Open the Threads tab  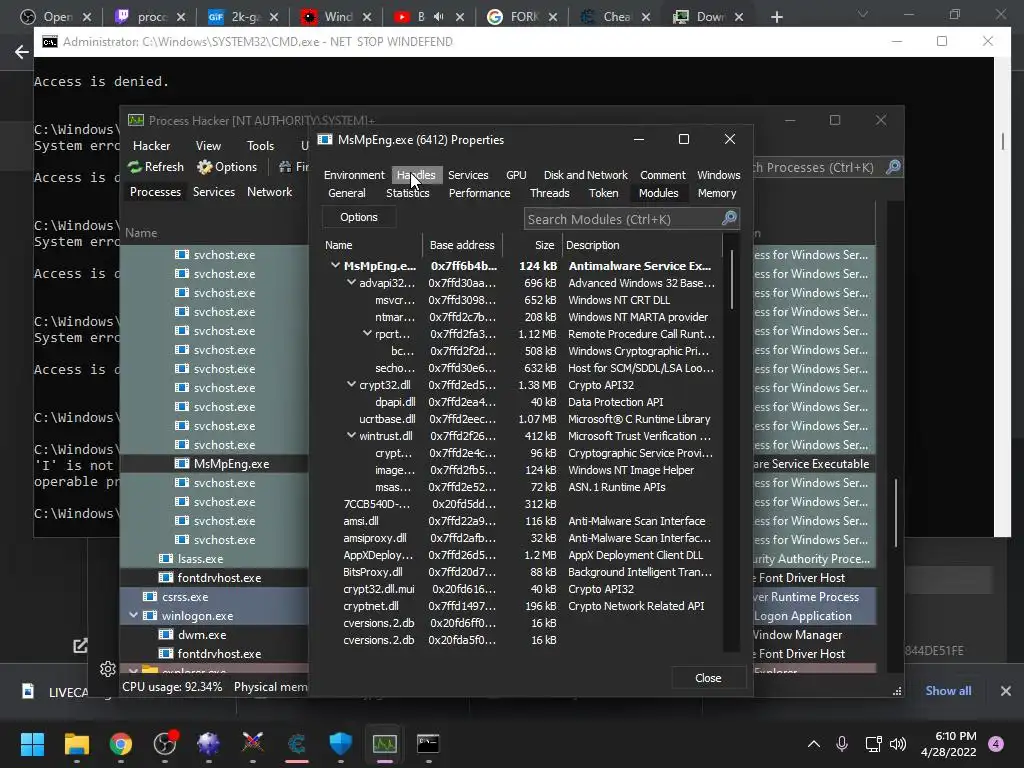click(x=550, y=193)
